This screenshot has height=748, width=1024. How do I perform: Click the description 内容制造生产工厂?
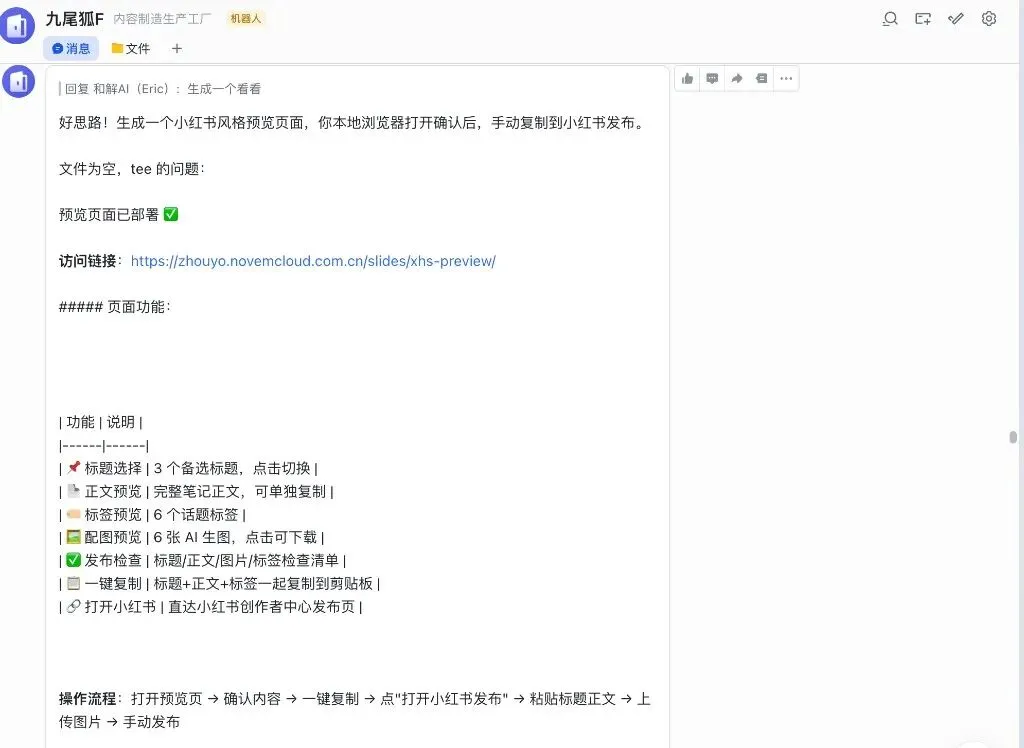tap(163, 19)
